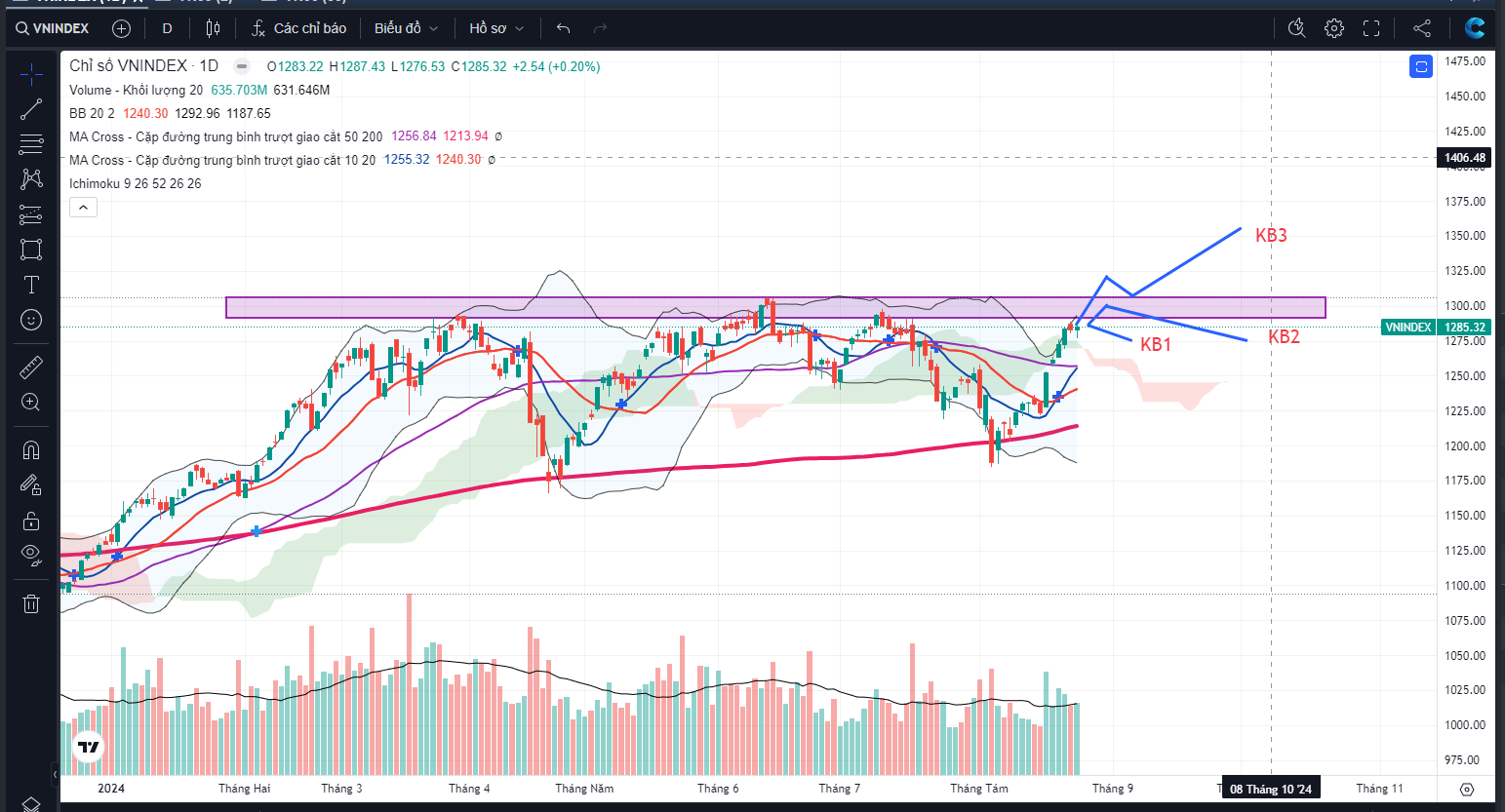Open quick search with lightning icon
Screen dimensions: 1505x812
1296,28
